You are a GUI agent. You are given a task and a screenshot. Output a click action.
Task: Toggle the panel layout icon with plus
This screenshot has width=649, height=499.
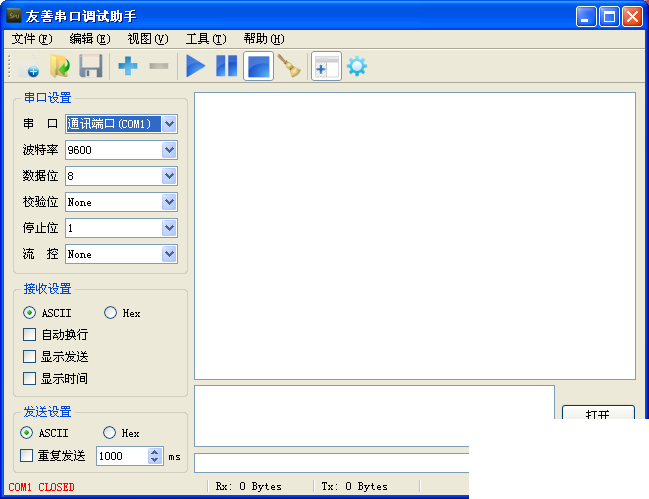pyautogui.click(x=326, y=66)
